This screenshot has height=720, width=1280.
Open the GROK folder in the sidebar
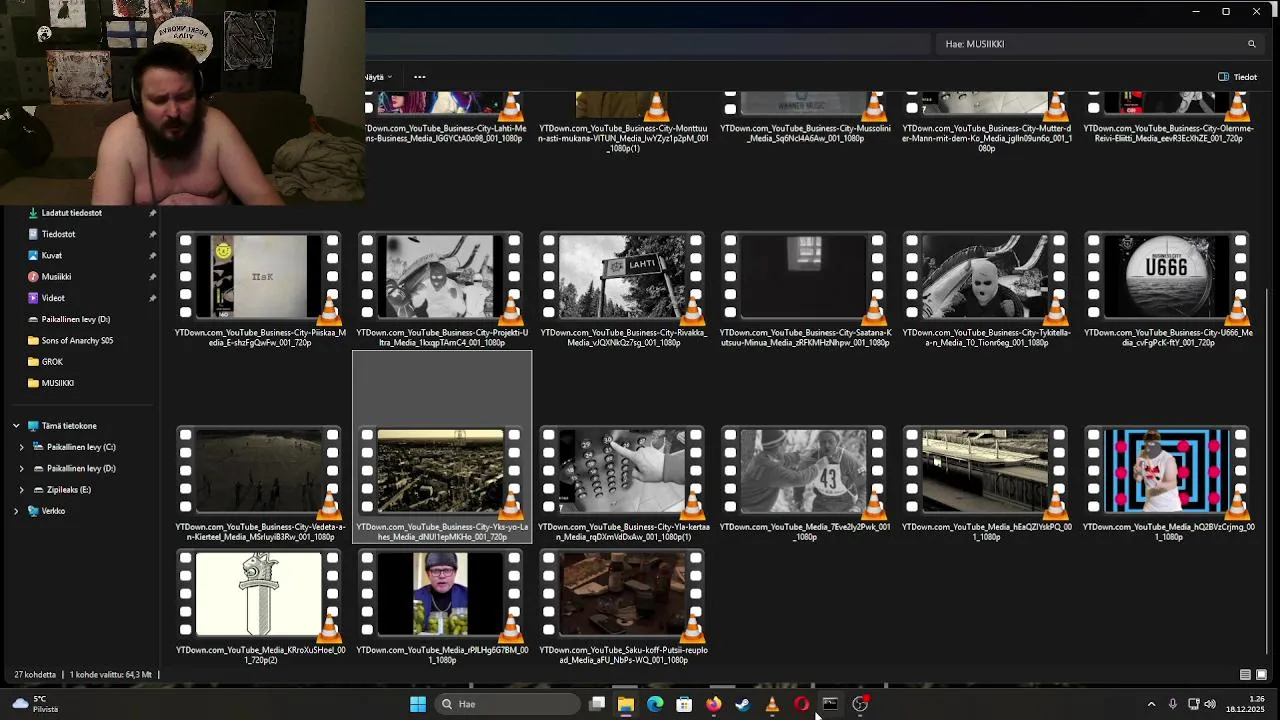pyautogui.click(x=52, y=362)
